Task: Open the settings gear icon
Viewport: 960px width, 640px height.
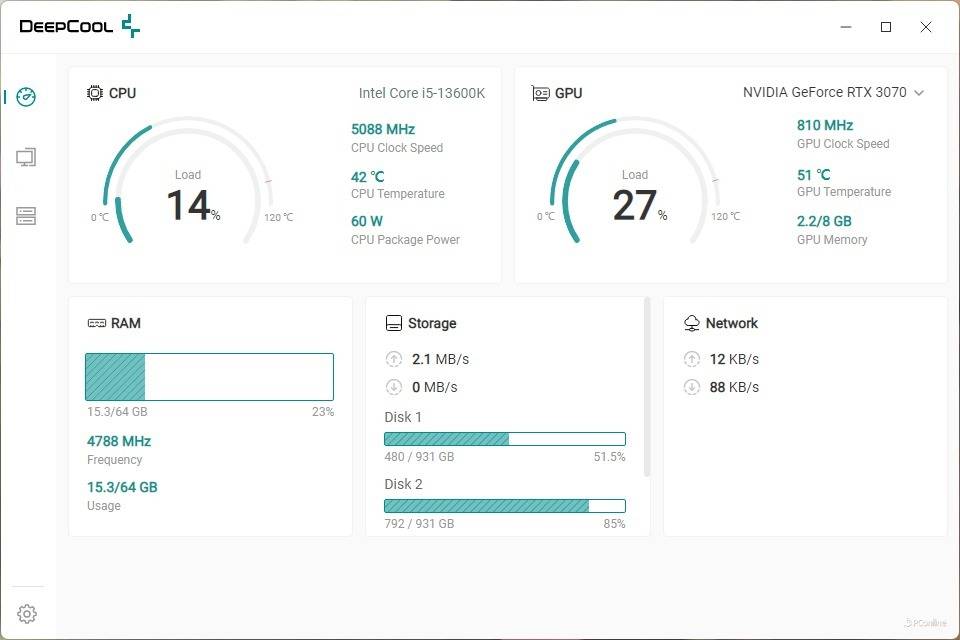Action: click(x=27, y=614)
